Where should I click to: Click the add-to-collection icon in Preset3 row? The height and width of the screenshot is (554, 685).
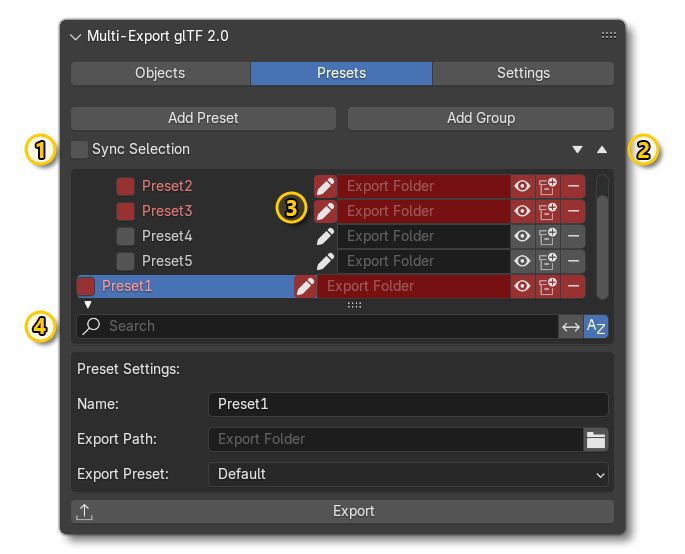point(548,211)
